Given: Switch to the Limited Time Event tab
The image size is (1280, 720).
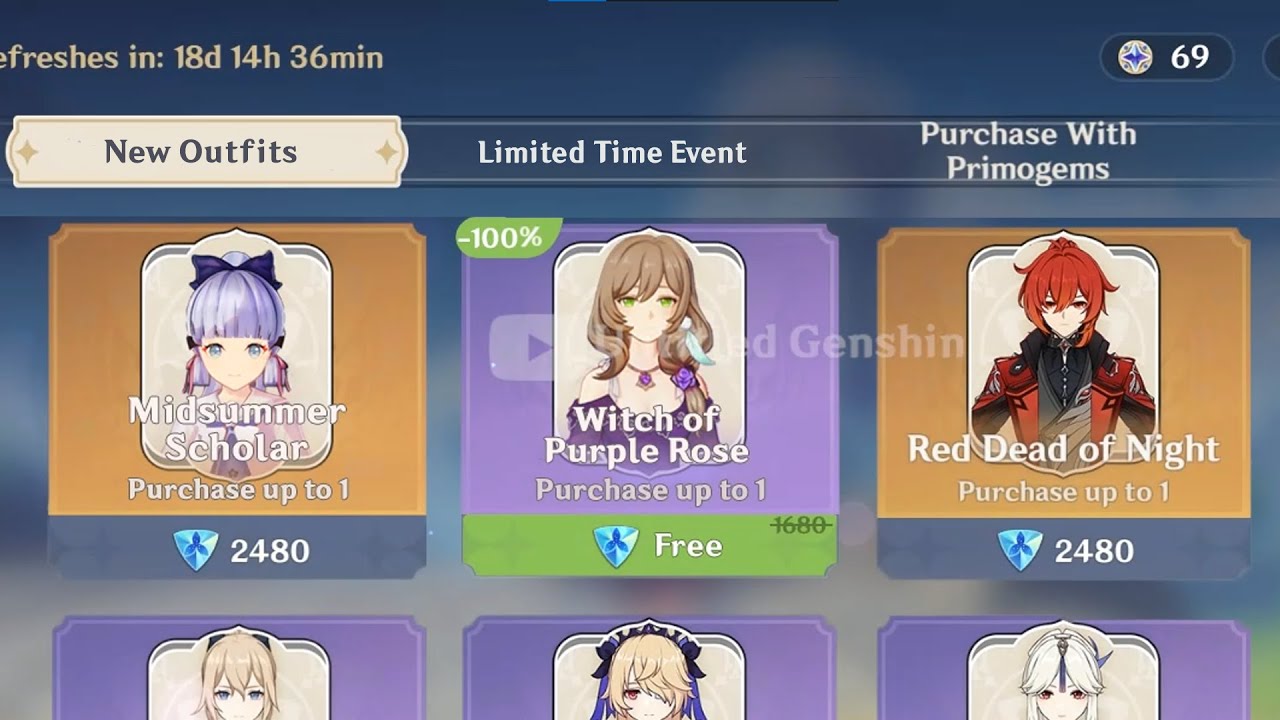Looking at the screenshot, I should (612, 152).
